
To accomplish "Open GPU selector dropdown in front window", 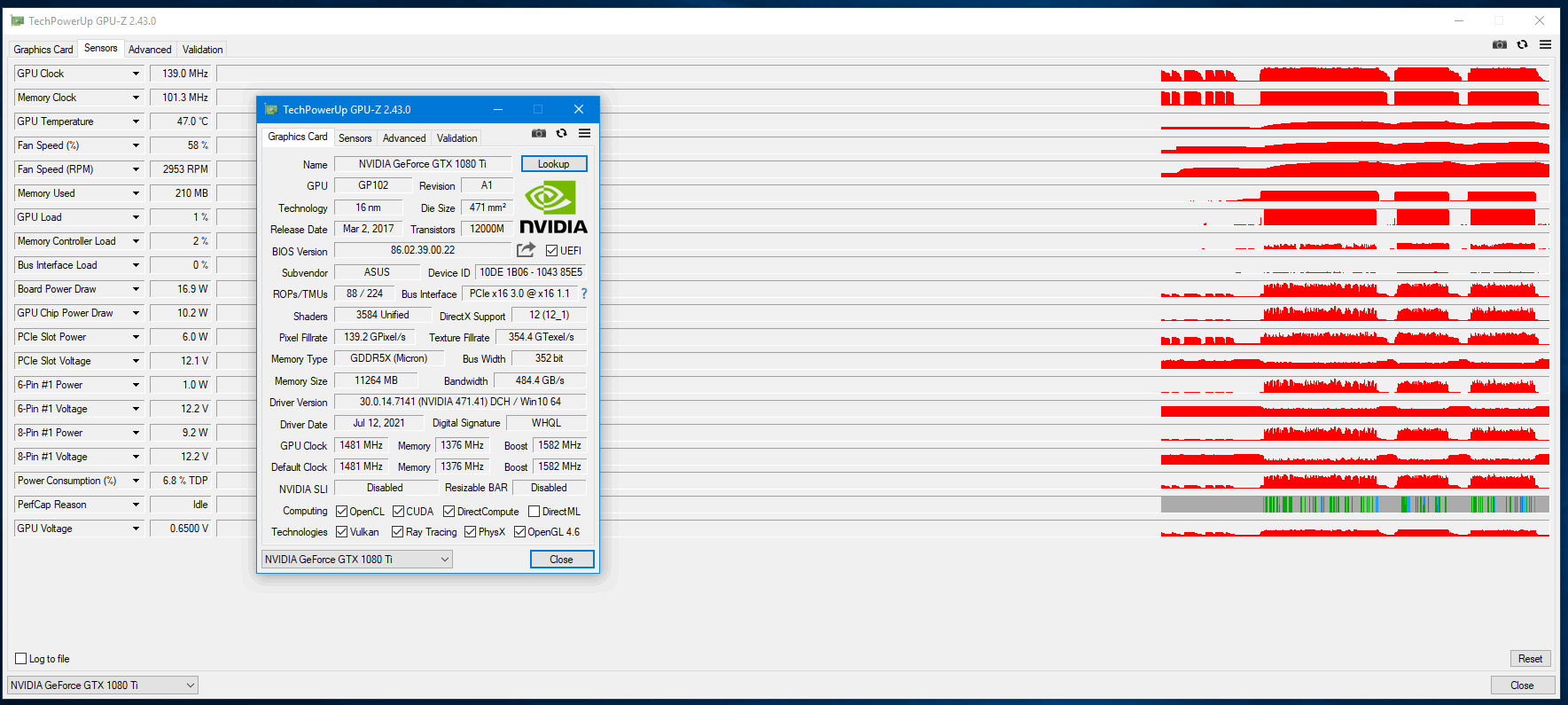I will pos(357,560).
